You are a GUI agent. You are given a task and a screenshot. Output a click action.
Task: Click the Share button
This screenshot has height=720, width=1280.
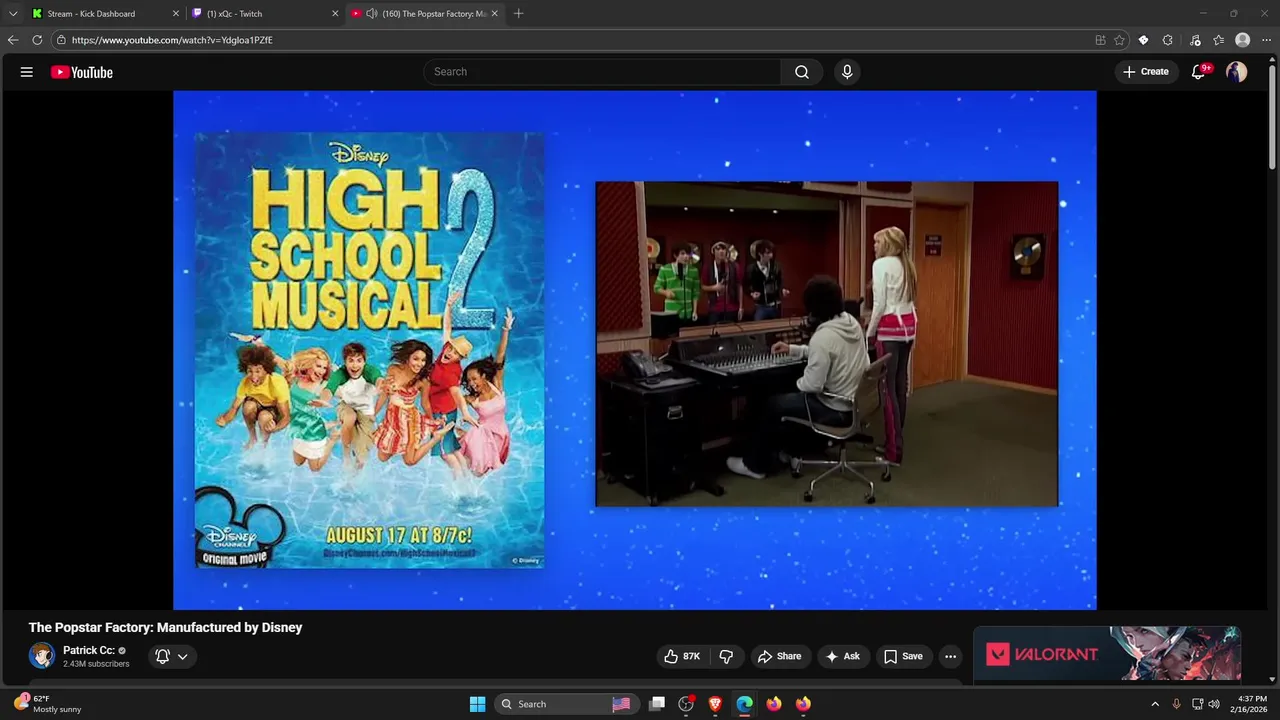[x=780, y=656]
